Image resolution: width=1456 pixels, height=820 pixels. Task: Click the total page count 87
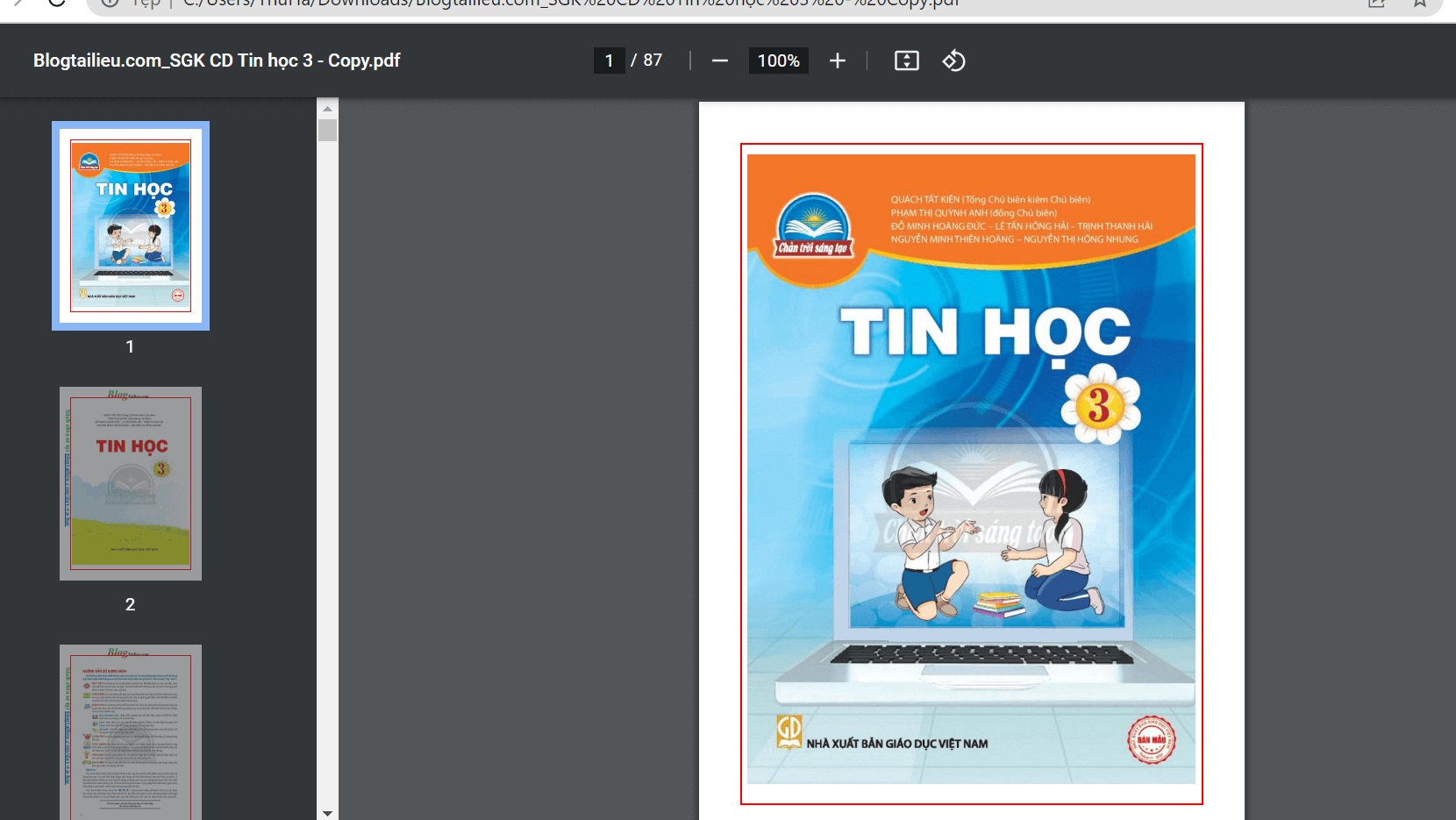(x=653, y=61)
